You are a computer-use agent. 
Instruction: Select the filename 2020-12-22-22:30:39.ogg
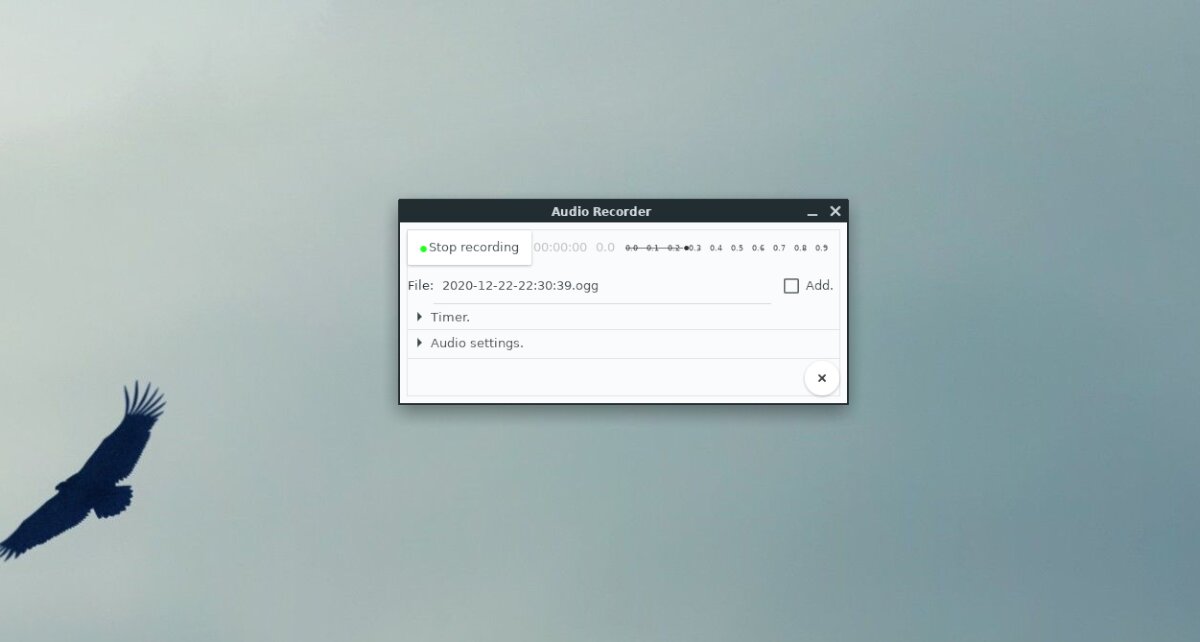pyautogui.click(x=518, y=285)
